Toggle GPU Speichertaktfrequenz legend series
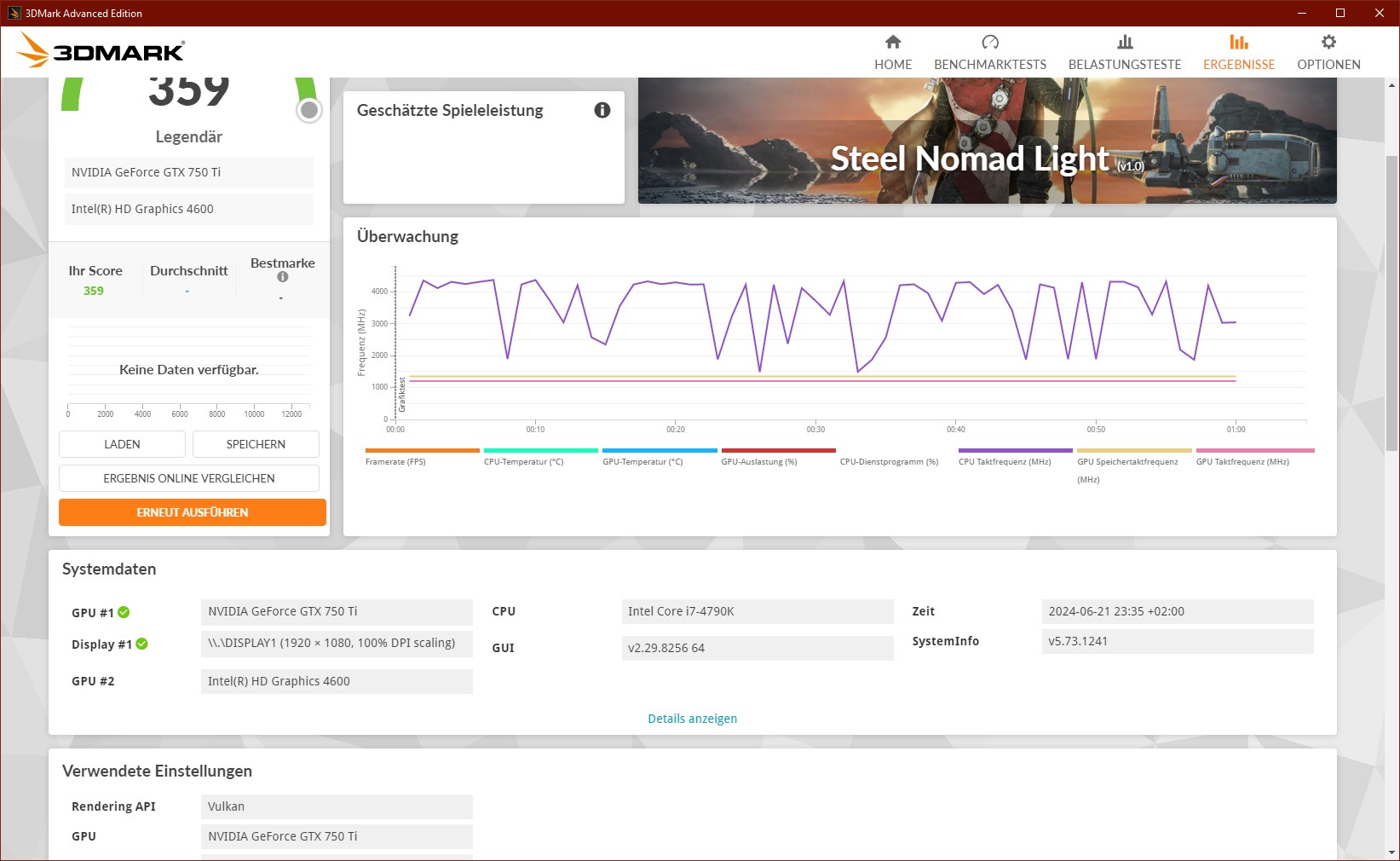Viewport: 1400px width, 861px height. (1127, 470)
